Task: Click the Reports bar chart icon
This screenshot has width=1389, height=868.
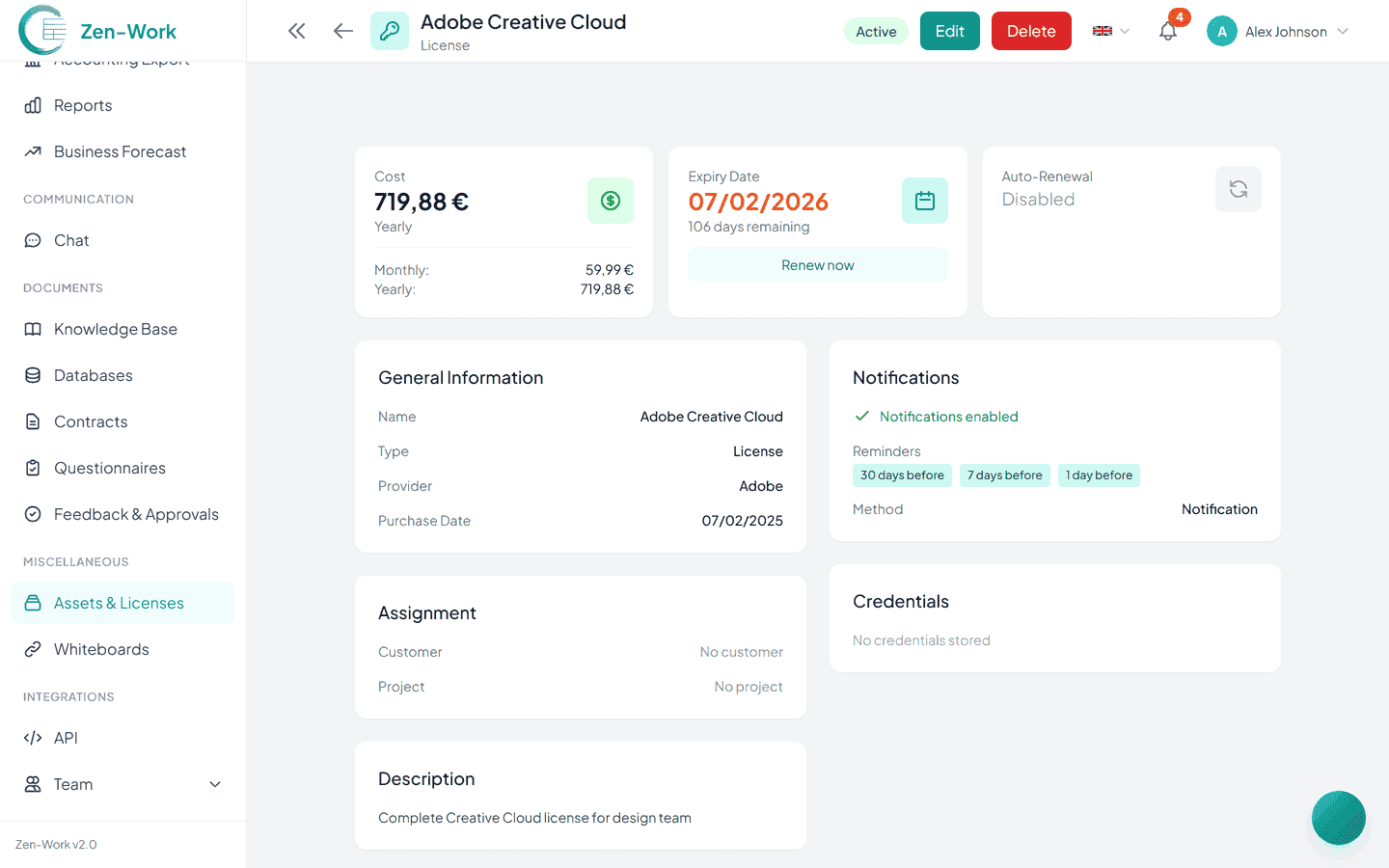Action: (x=33, y=105)
